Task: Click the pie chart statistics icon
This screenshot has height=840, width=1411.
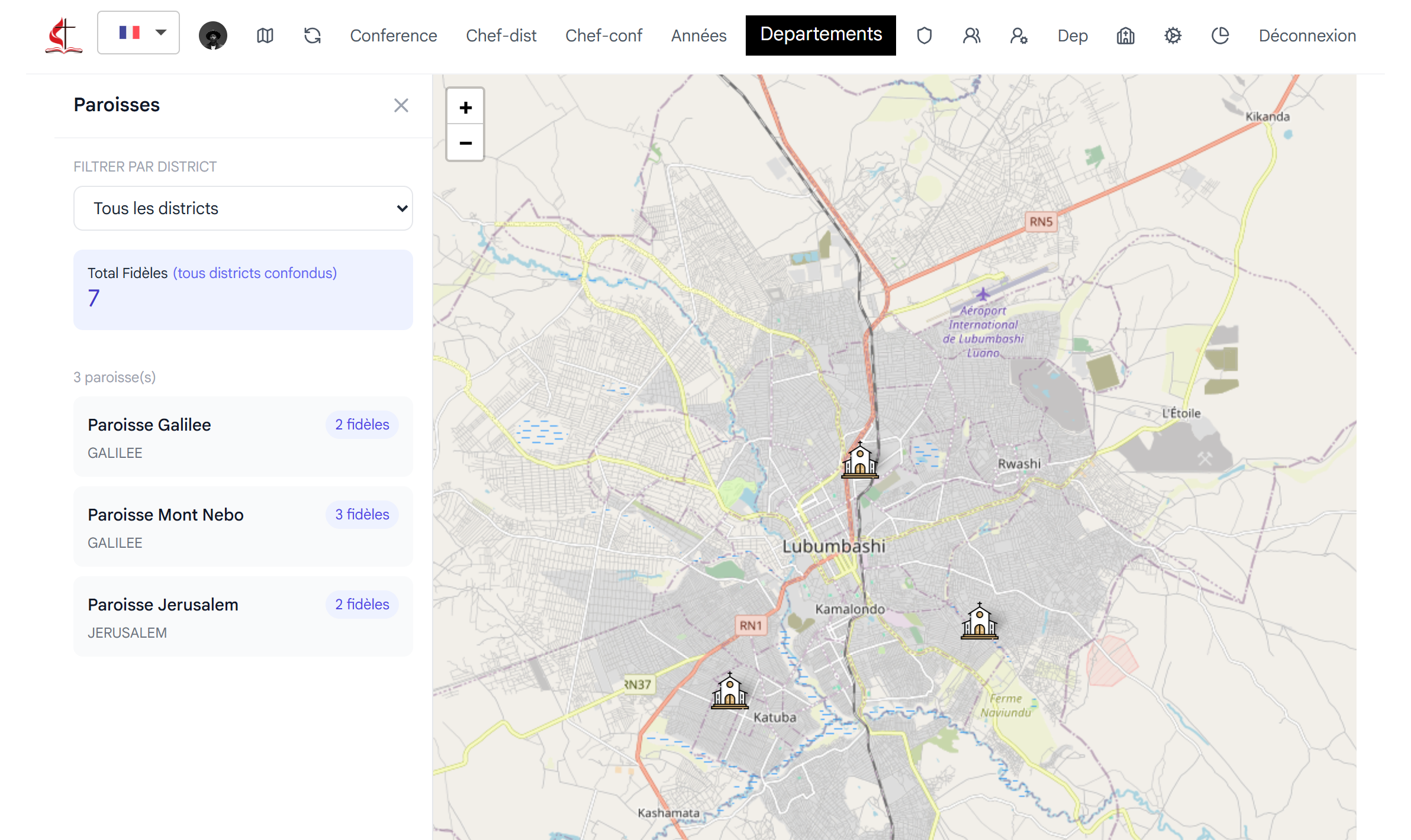Action: [x=1220, y=35]
